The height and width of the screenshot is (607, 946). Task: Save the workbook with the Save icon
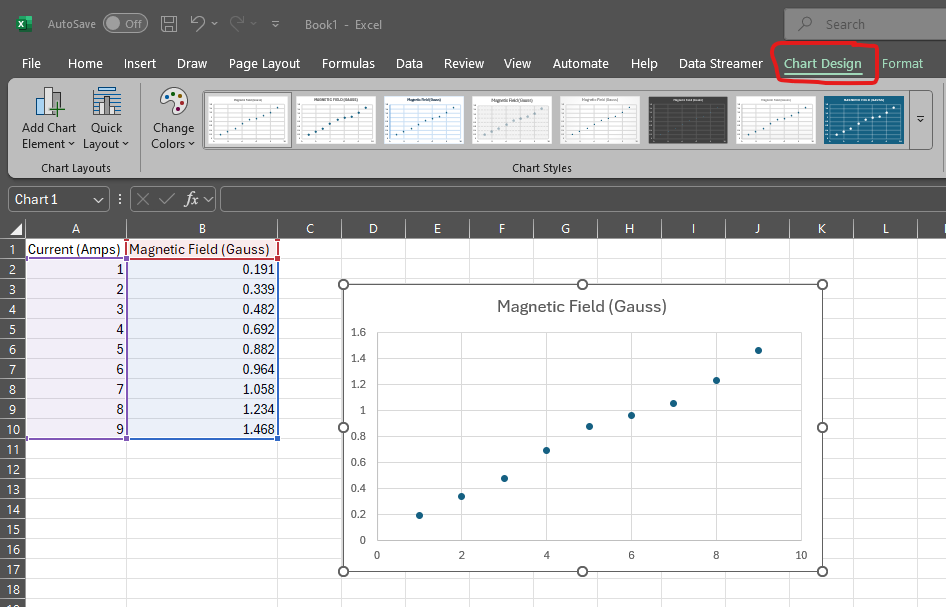click(168, 24)
